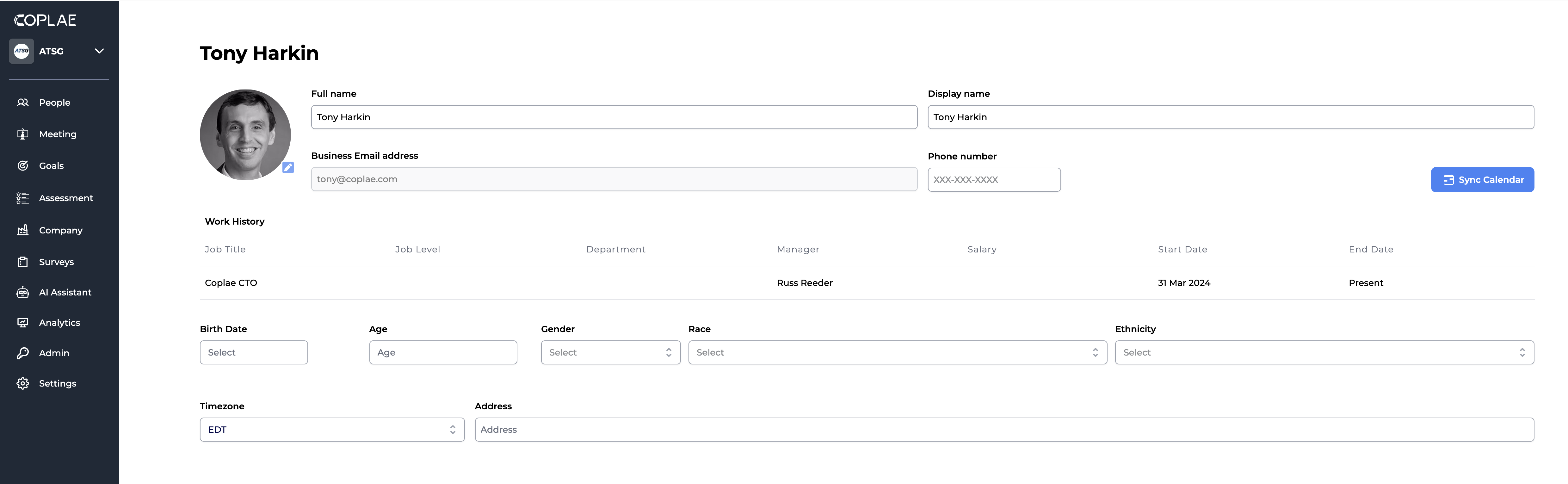The image size is (1568, 484).
Task: Open the Race select dropdown
Action: click(x=897, y=352)
